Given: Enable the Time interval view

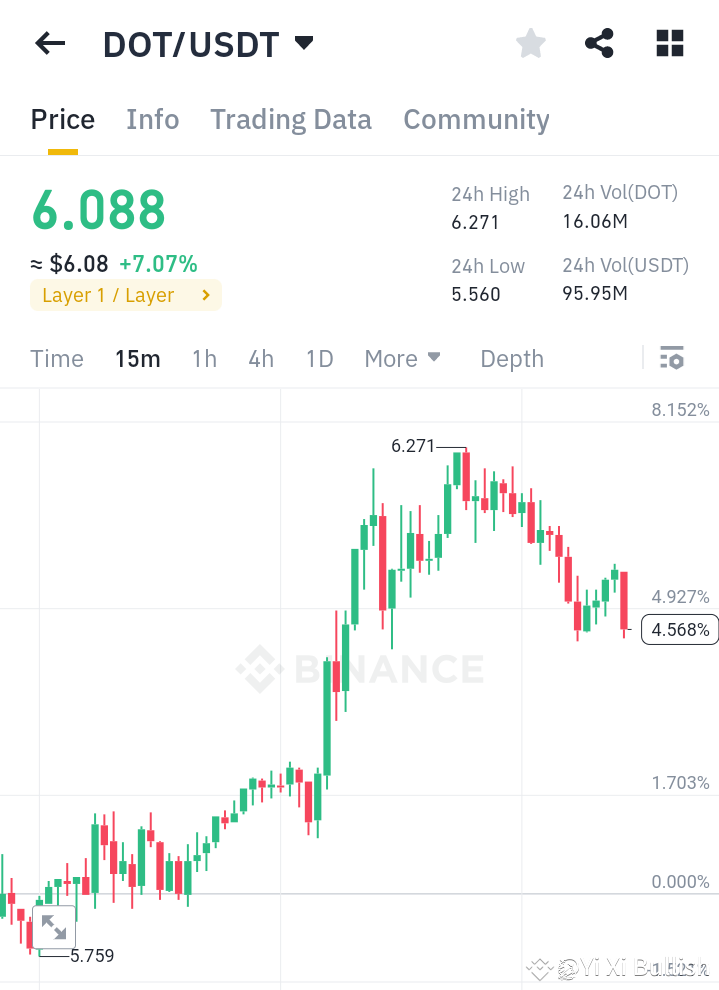Looking at the screenshot, I should pos(56,358).
